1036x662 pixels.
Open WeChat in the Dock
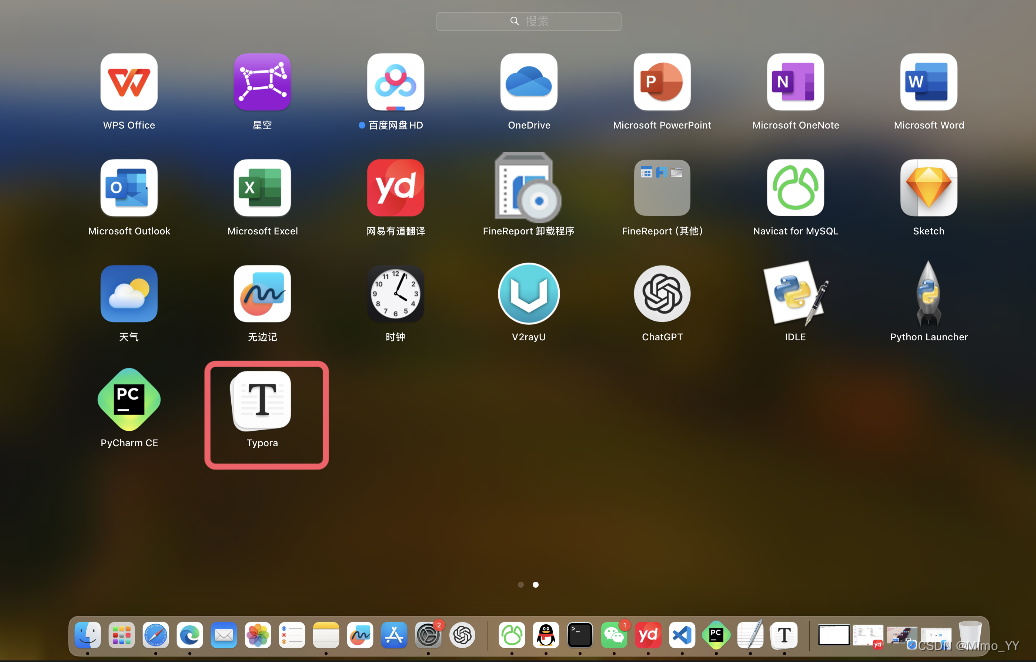[x=614, y=636]
